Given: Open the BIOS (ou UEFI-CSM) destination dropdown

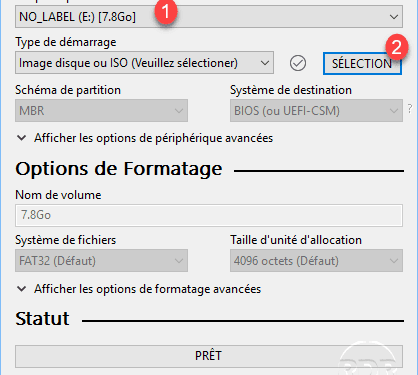Looking at the screenshot, I should click(x=316, y=110).
